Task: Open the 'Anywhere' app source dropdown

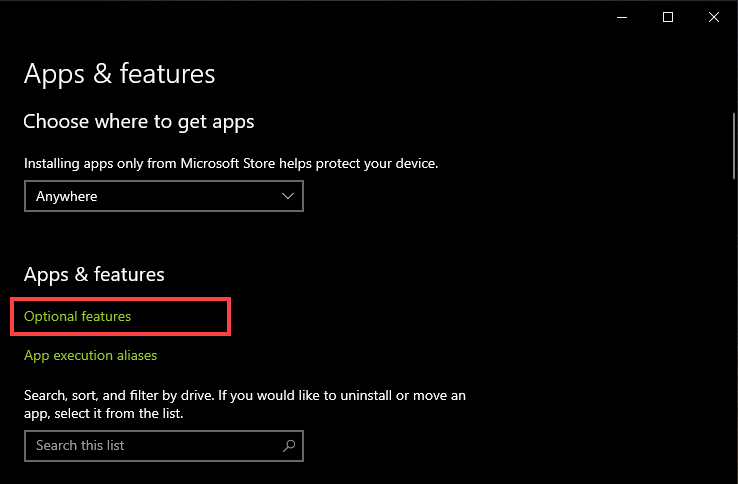Action: point(163,196)
